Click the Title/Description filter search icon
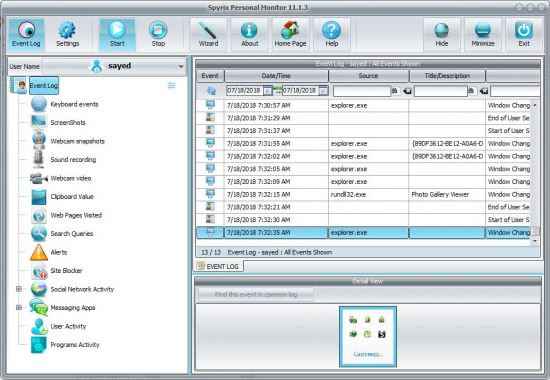550x380 pixels. (472, 91)
